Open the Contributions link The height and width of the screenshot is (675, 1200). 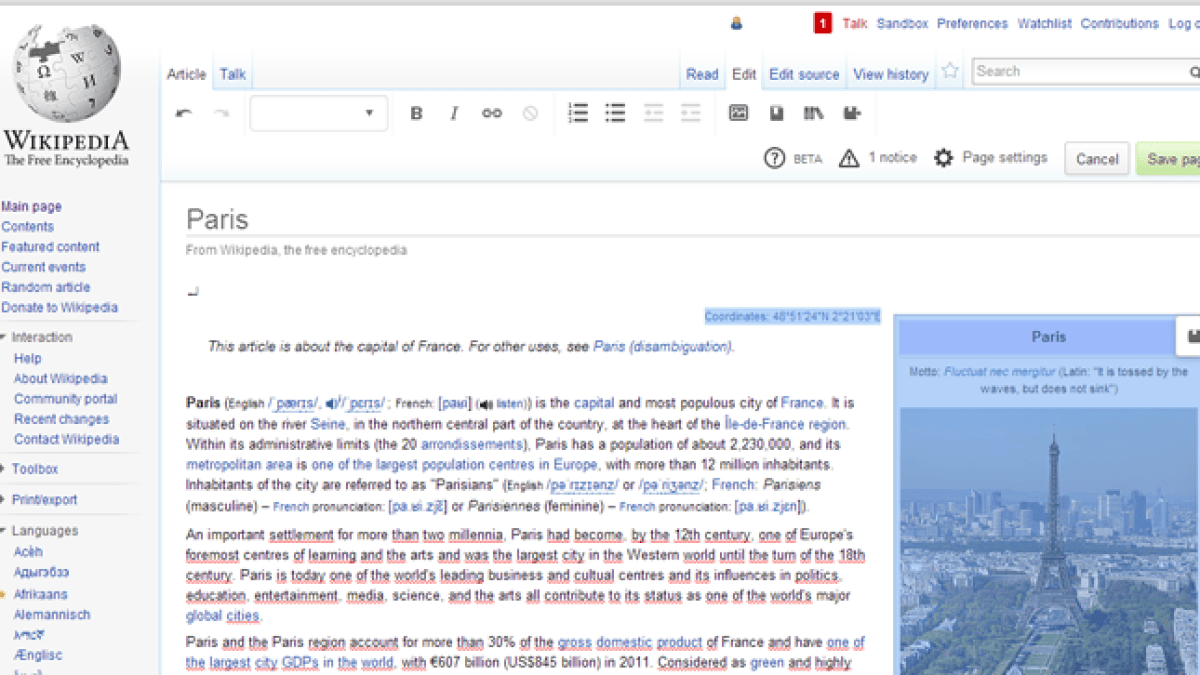(1120, 23)
